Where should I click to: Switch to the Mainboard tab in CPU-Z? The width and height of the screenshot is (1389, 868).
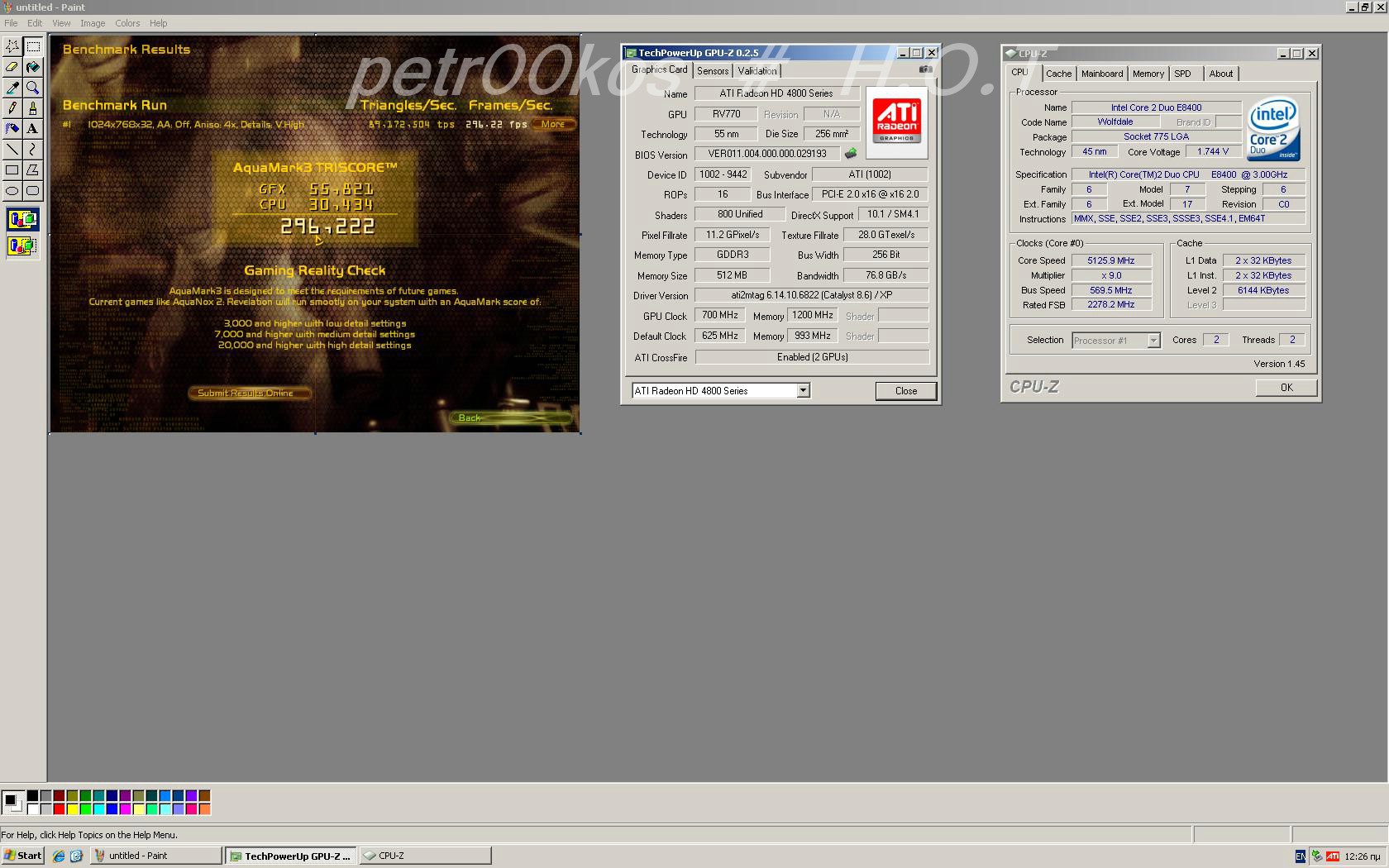(1102, 74)
